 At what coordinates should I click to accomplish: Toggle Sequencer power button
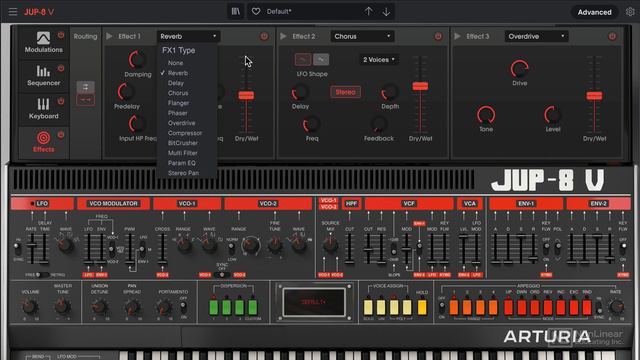[x=61, y=68]
